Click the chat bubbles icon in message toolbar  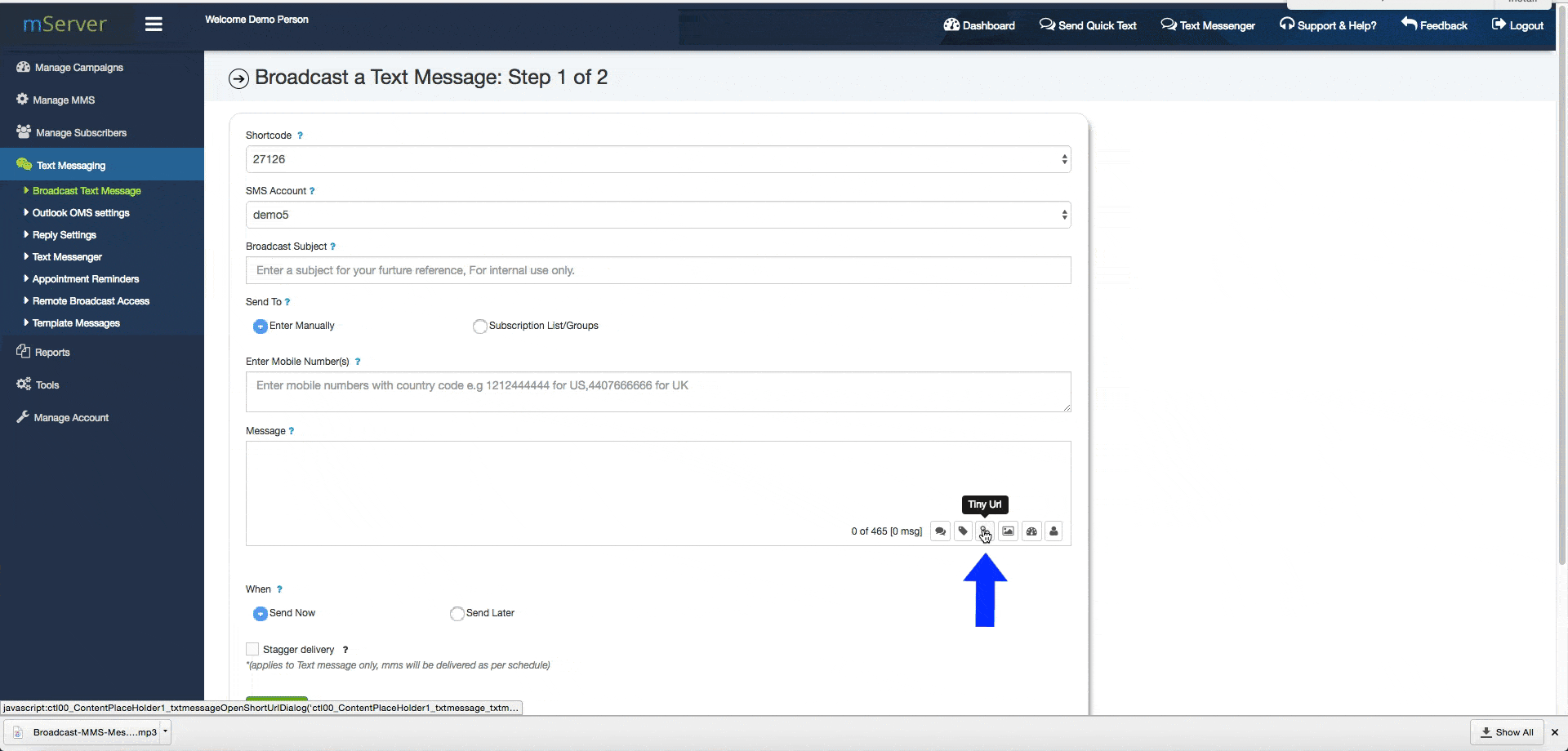click(x=940, y=531)
